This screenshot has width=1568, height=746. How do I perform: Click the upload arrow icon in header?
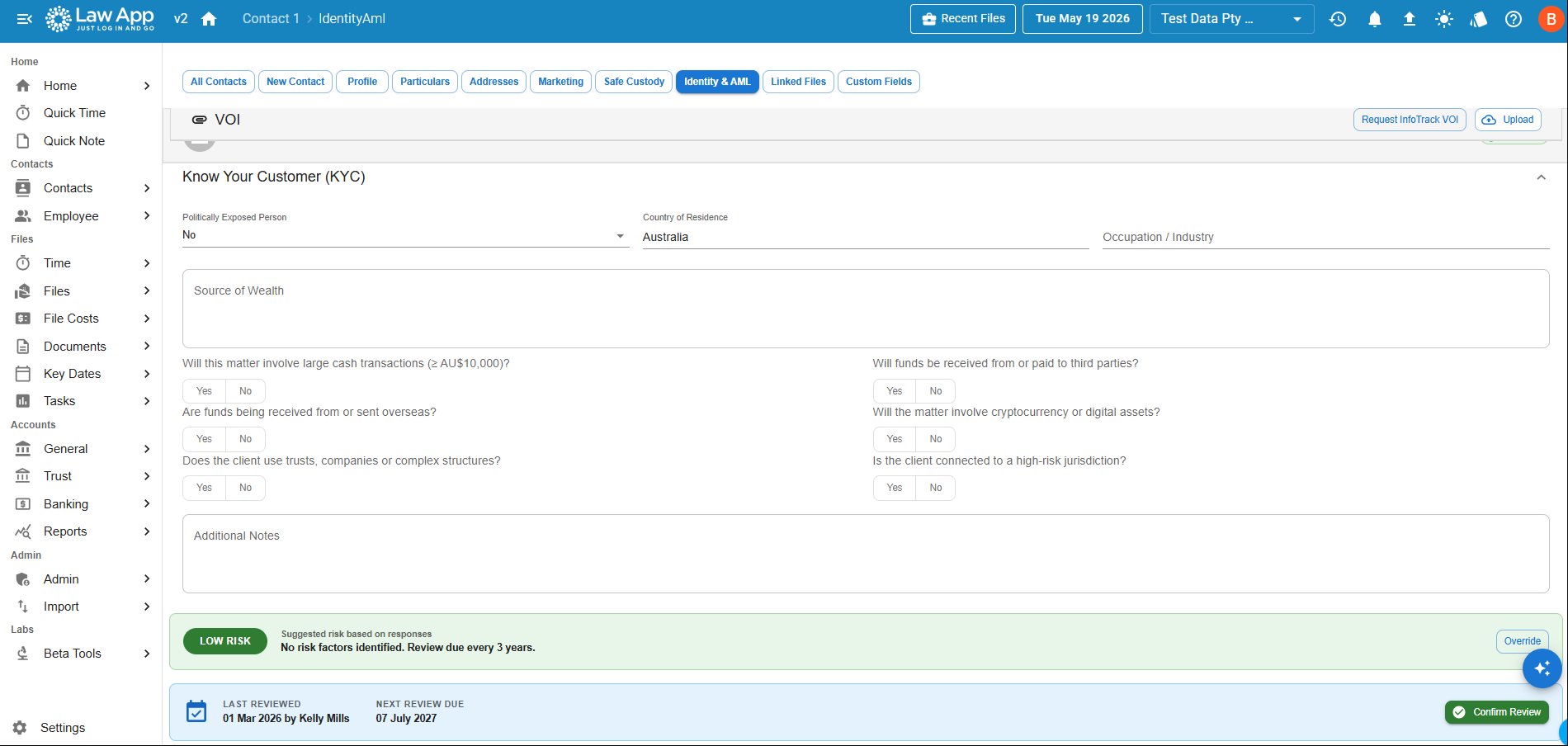[1409, 18]
